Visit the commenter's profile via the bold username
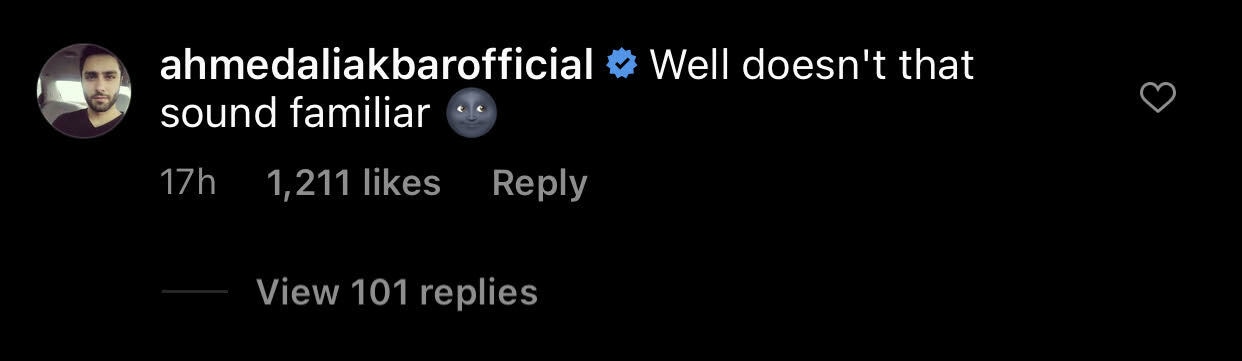Image resolution: width=1242 pixels, height=361 pixels. [x=377, y=66]
